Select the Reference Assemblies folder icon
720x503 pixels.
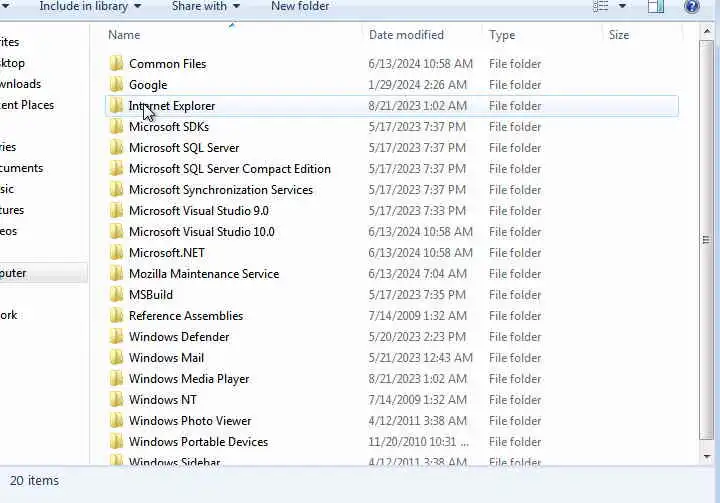point(117,316)
